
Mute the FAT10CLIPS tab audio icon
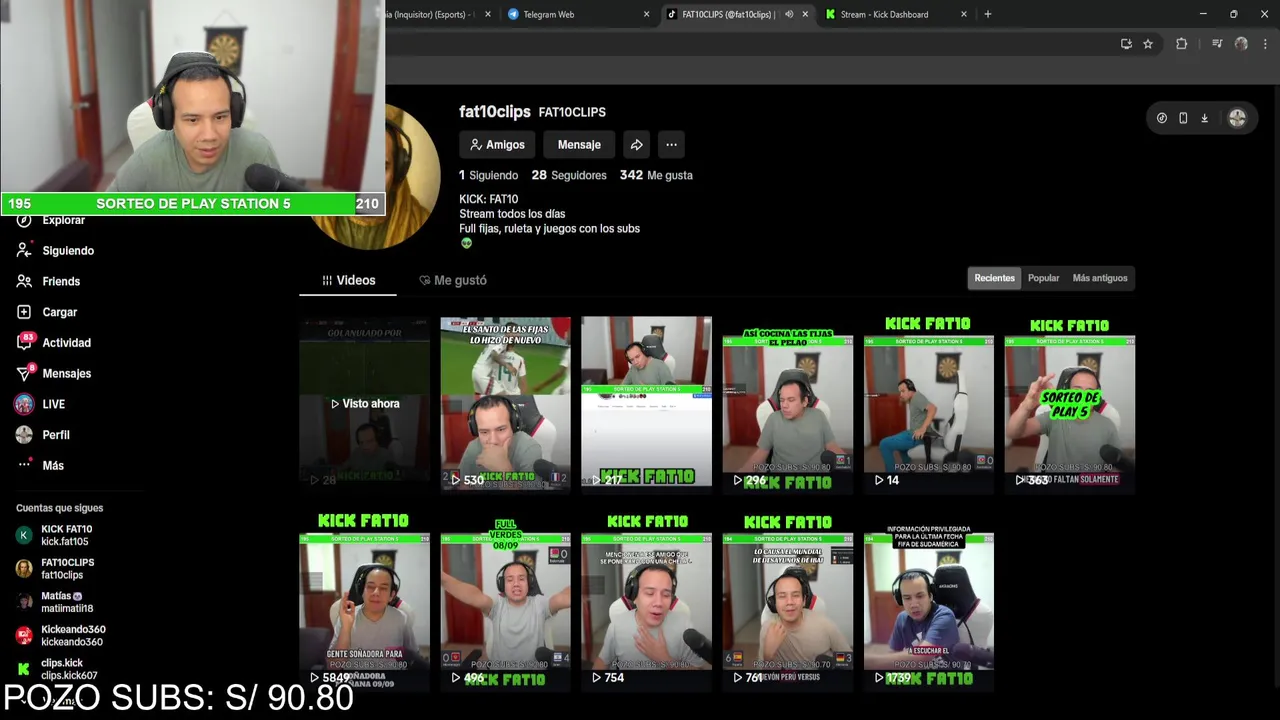pyautogui.click(x=789, y=14)
